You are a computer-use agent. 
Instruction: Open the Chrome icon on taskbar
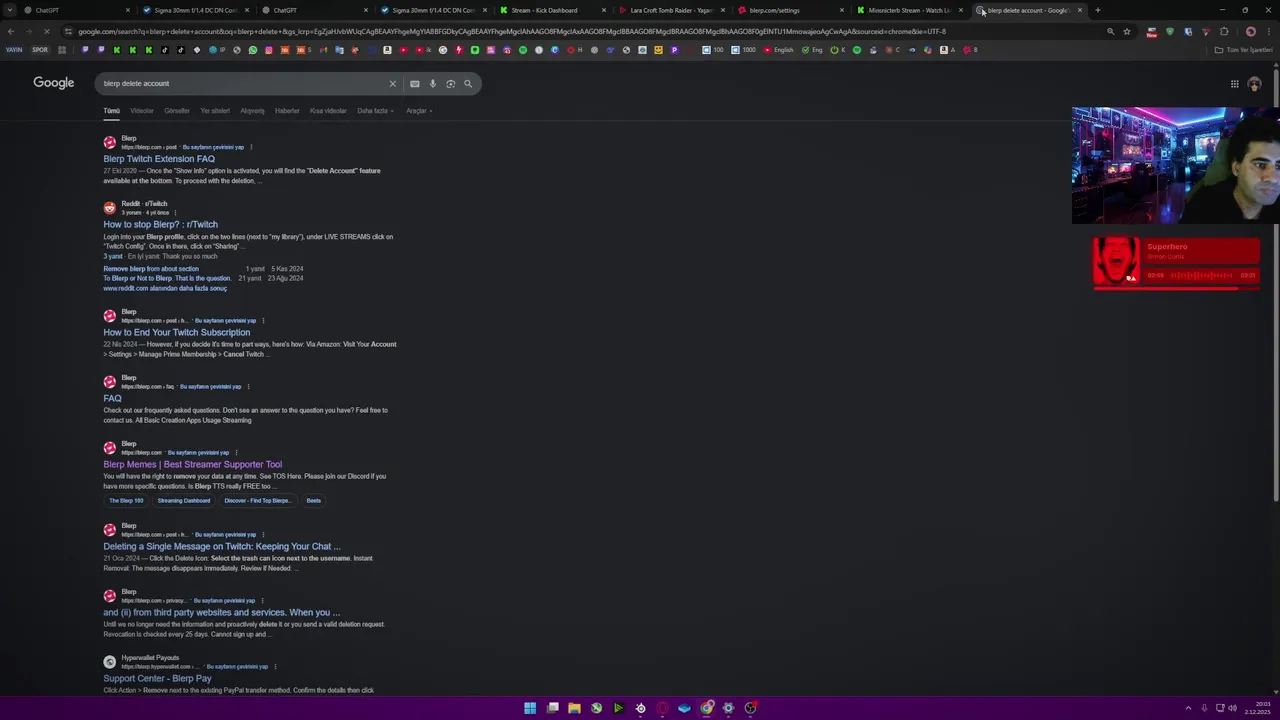click(706, 708)
